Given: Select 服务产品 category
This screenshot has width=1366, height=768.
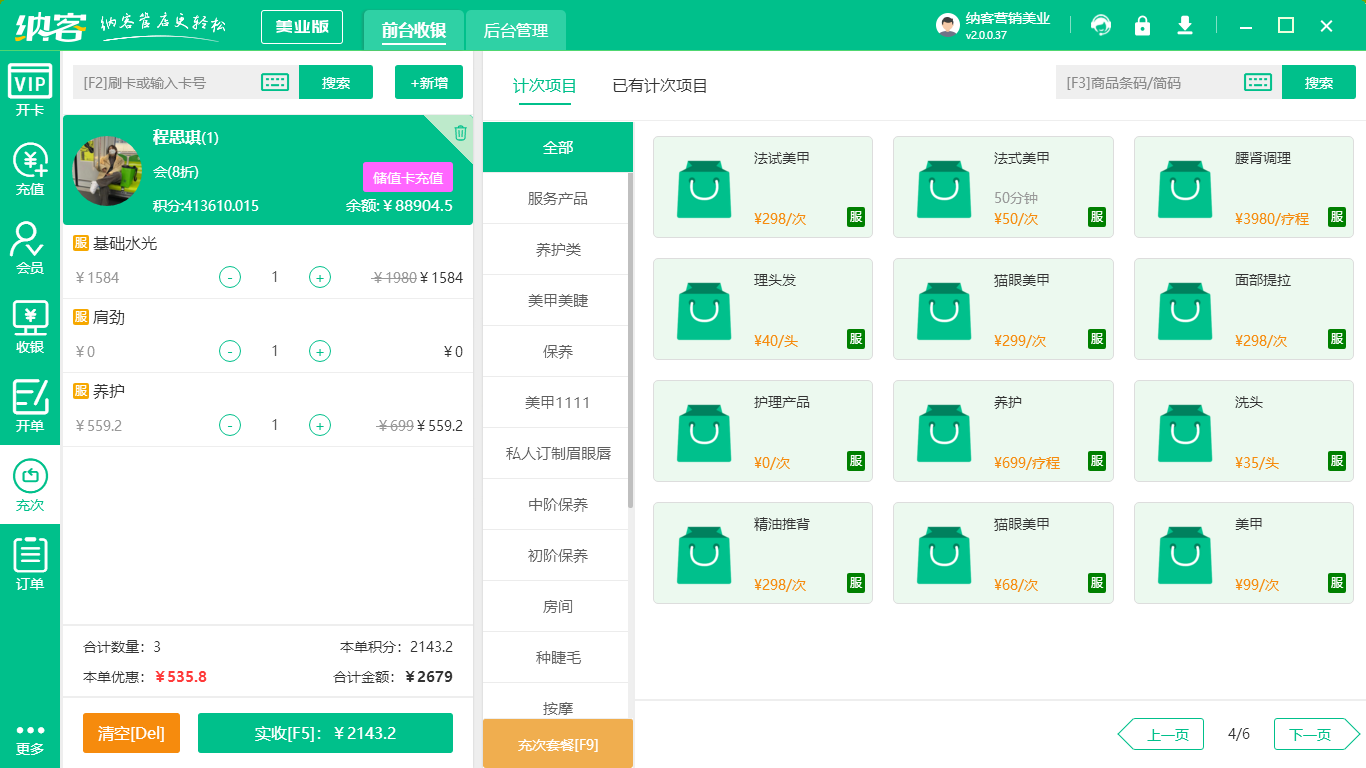Looking at the screenshot, I should click(558, 198).
